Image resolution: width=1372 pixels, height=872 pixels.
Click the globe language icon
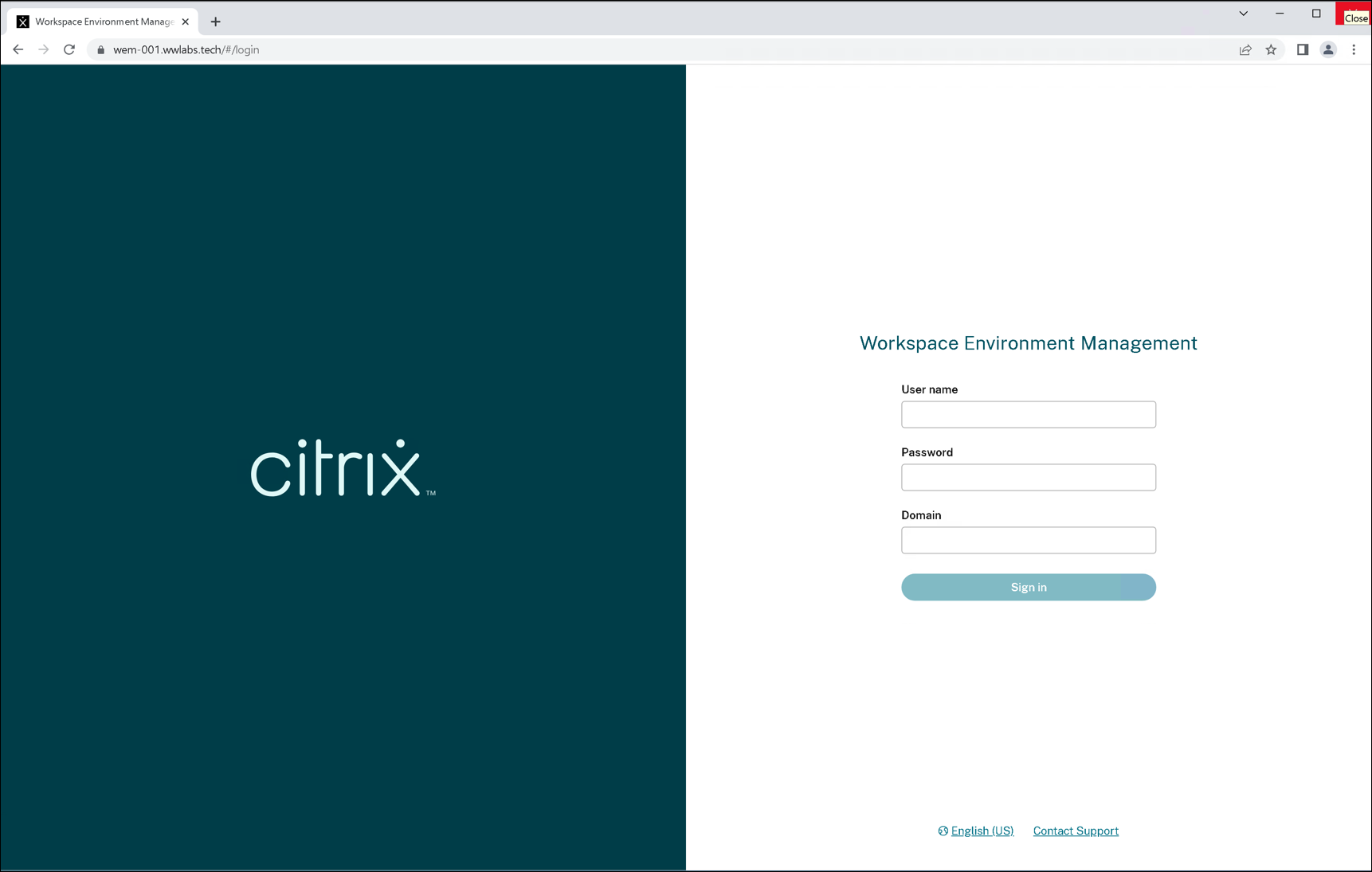pyautogui.click(x=943, y=831)
